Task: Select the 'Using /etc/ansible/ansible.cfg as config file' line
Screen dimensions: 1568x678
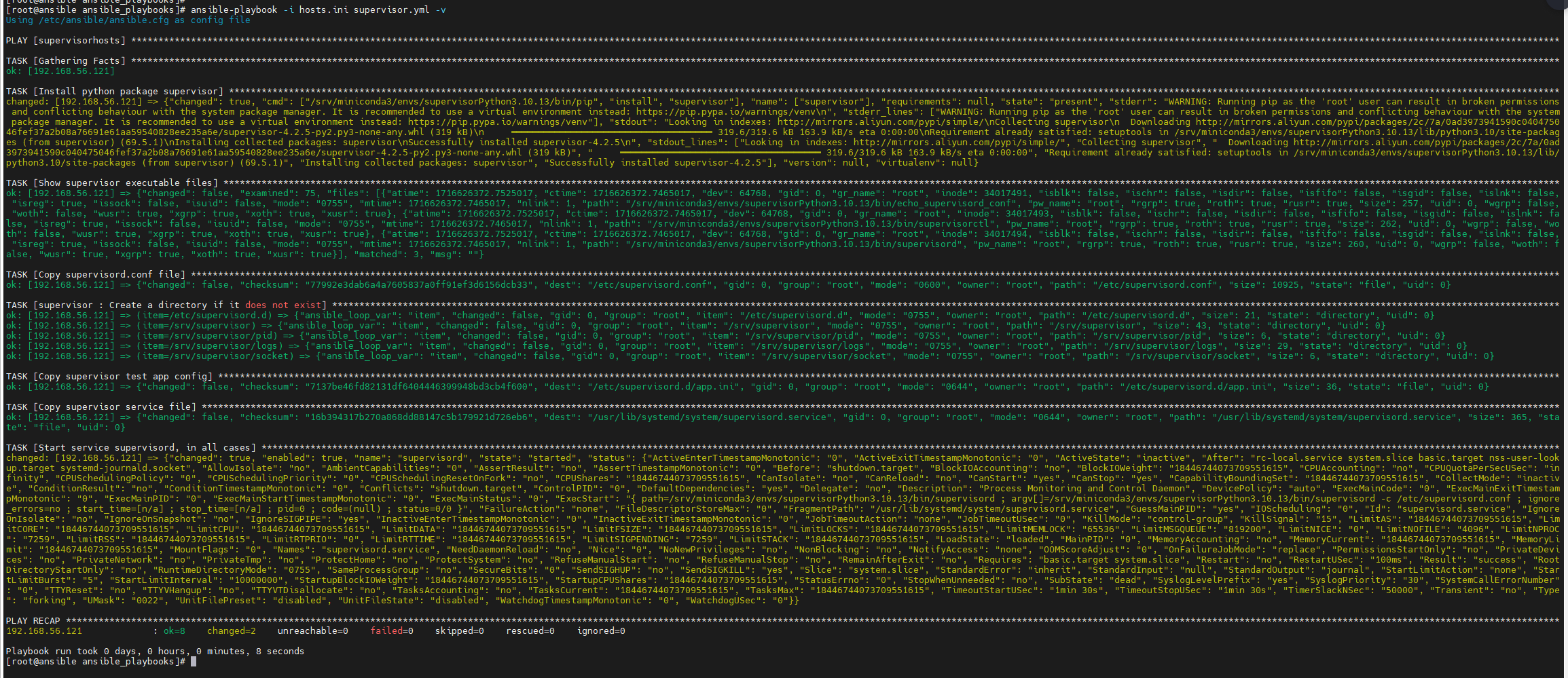Action: pyautogui.click(x=128, y=20)
